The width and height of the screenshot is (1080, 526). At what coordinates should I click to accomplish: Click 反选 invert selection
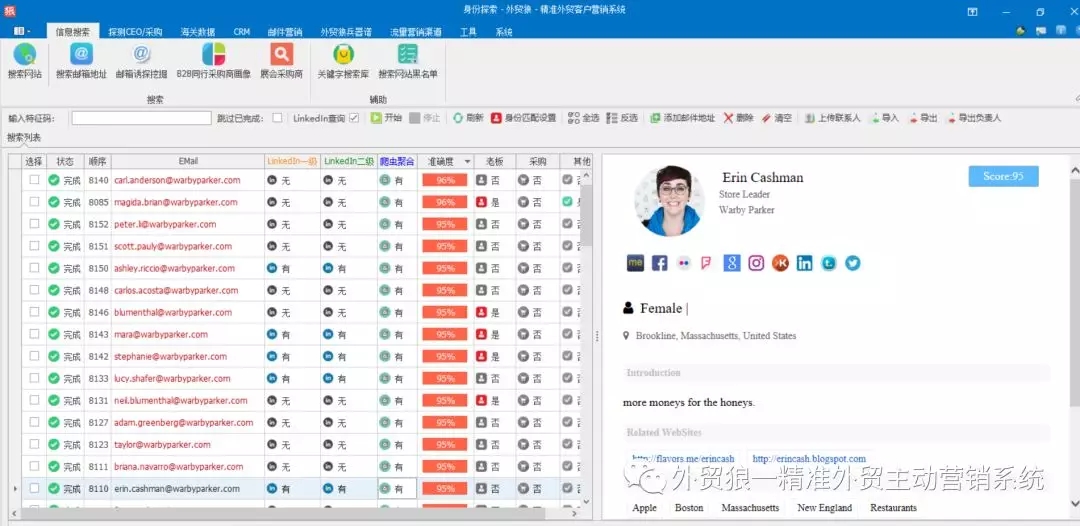(622, 118)
